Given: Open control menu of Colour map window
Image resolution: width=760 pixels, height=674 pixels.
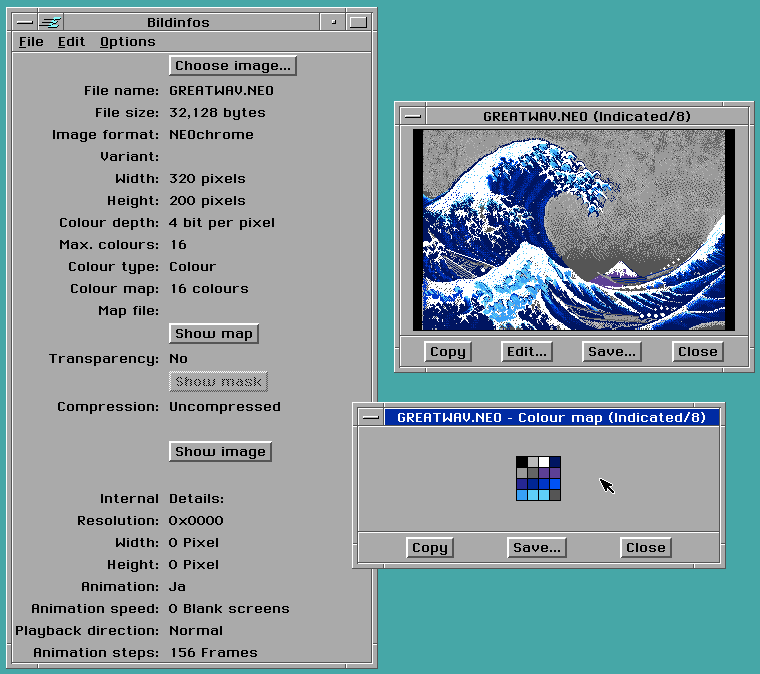Looking at the screenshot, I should [x=371, y=418].
